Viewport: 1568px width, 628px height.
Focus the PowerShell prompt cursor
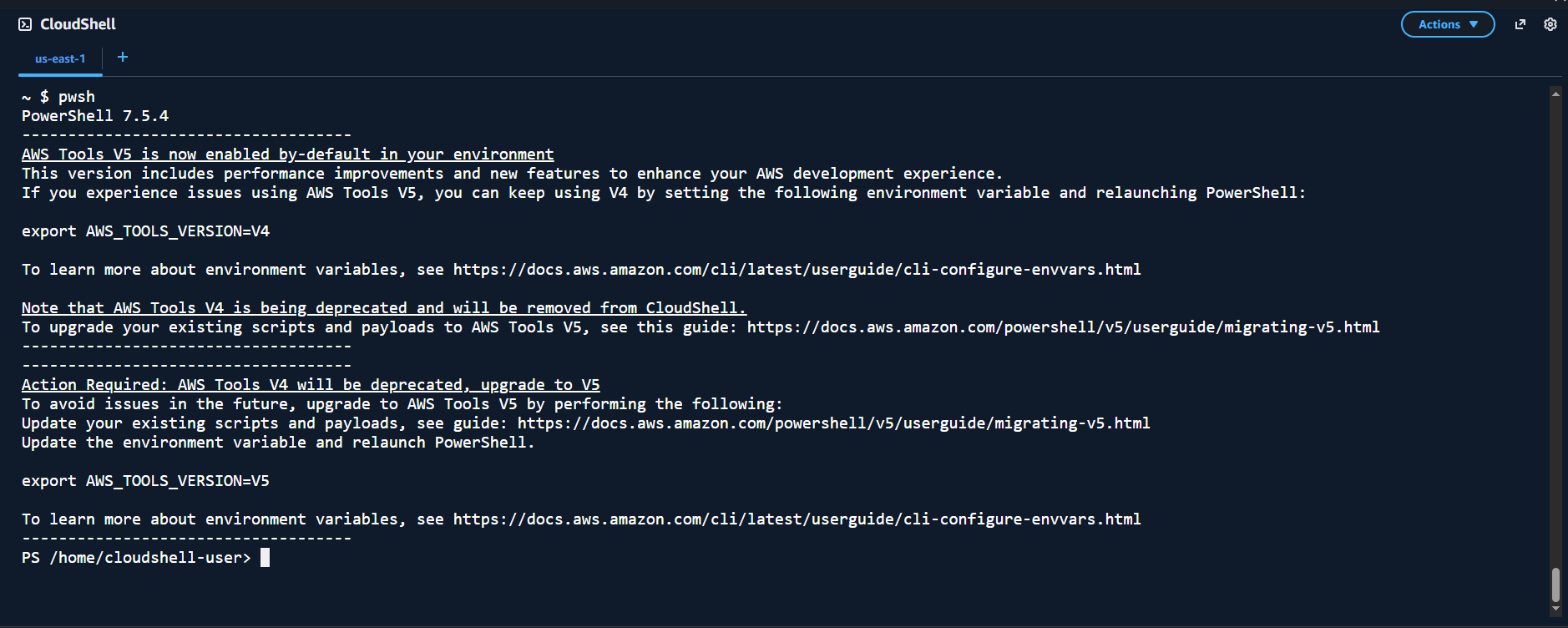pos(265,558)
